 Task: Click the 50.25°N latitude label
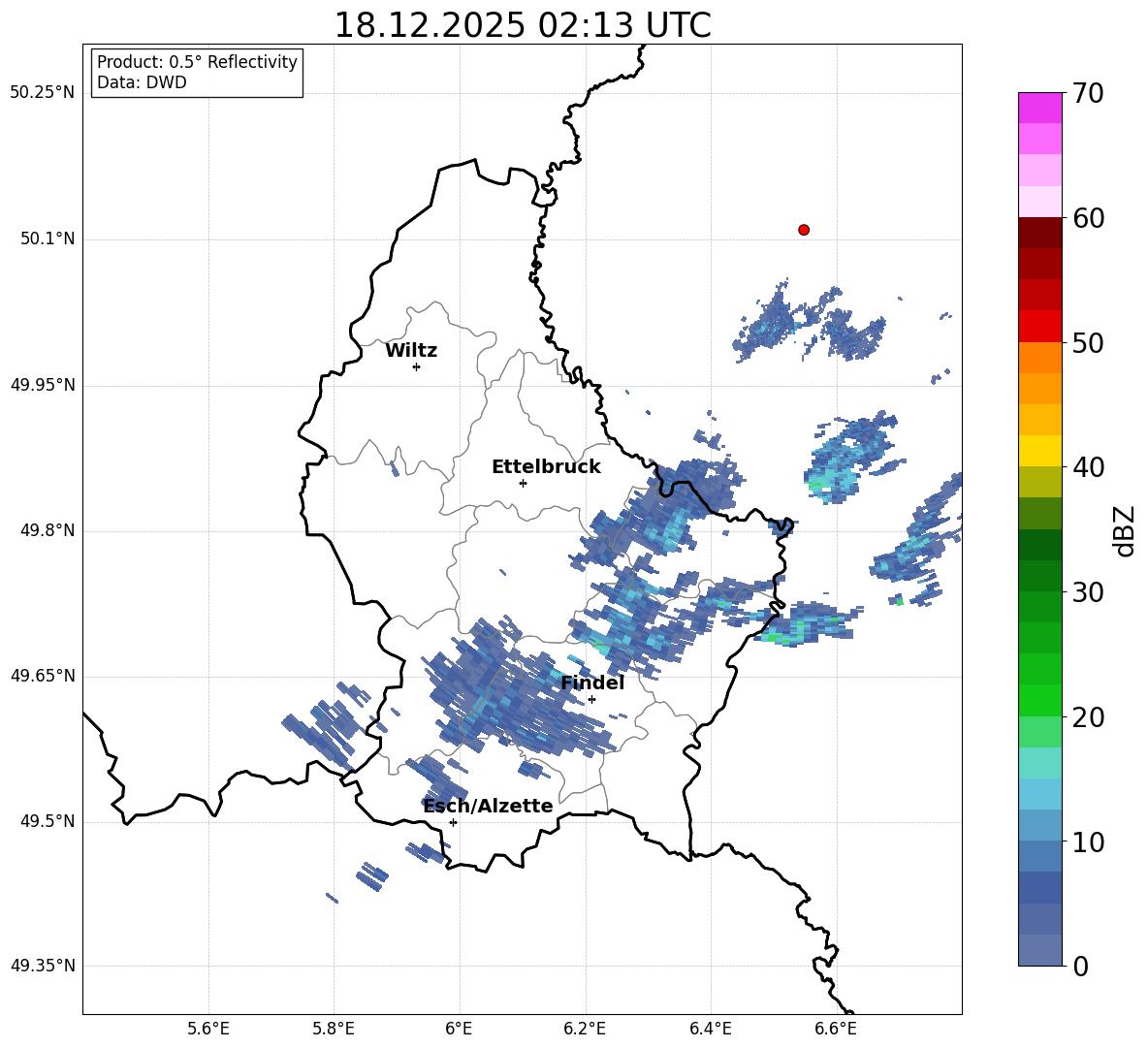coord(43,93)
